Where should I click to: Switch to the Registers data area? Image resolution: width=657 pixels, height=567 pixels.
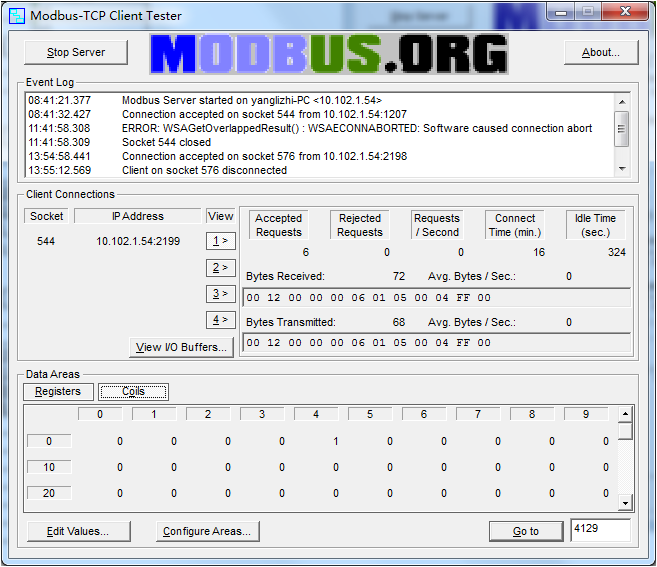pyautogui.click(x=58, y=391)
